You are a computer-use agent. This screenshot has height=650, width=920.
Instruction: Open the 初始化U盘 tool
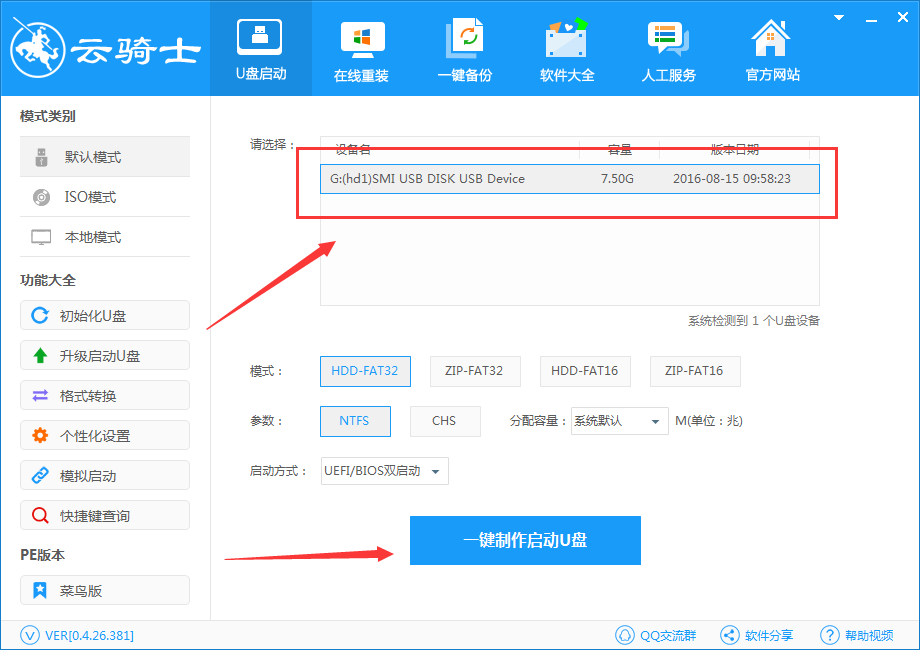click(x=104, y=315)
